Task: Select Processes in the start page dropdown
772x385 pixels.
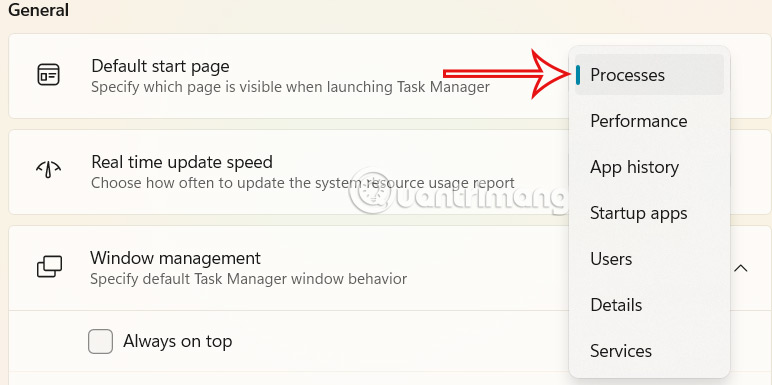Action: (649, 75)
